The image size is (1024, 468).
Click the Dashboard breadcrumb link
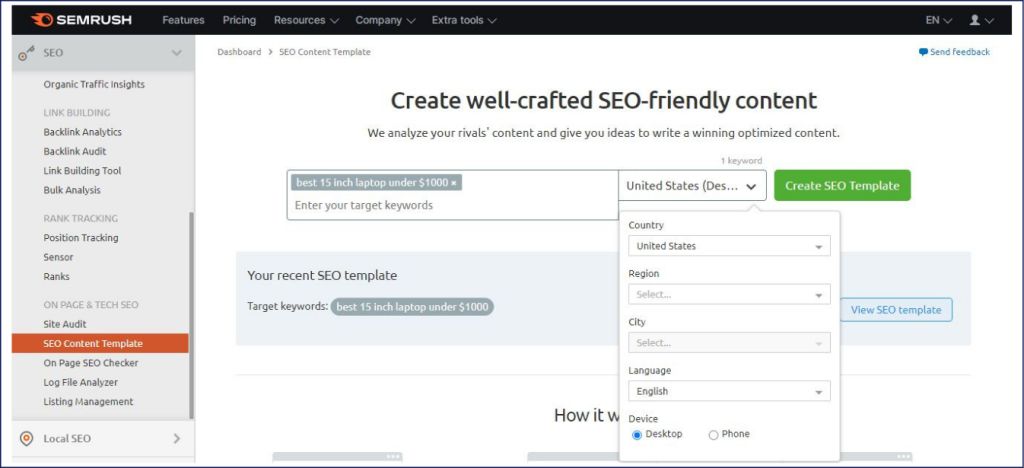click(x=239, y=52)
